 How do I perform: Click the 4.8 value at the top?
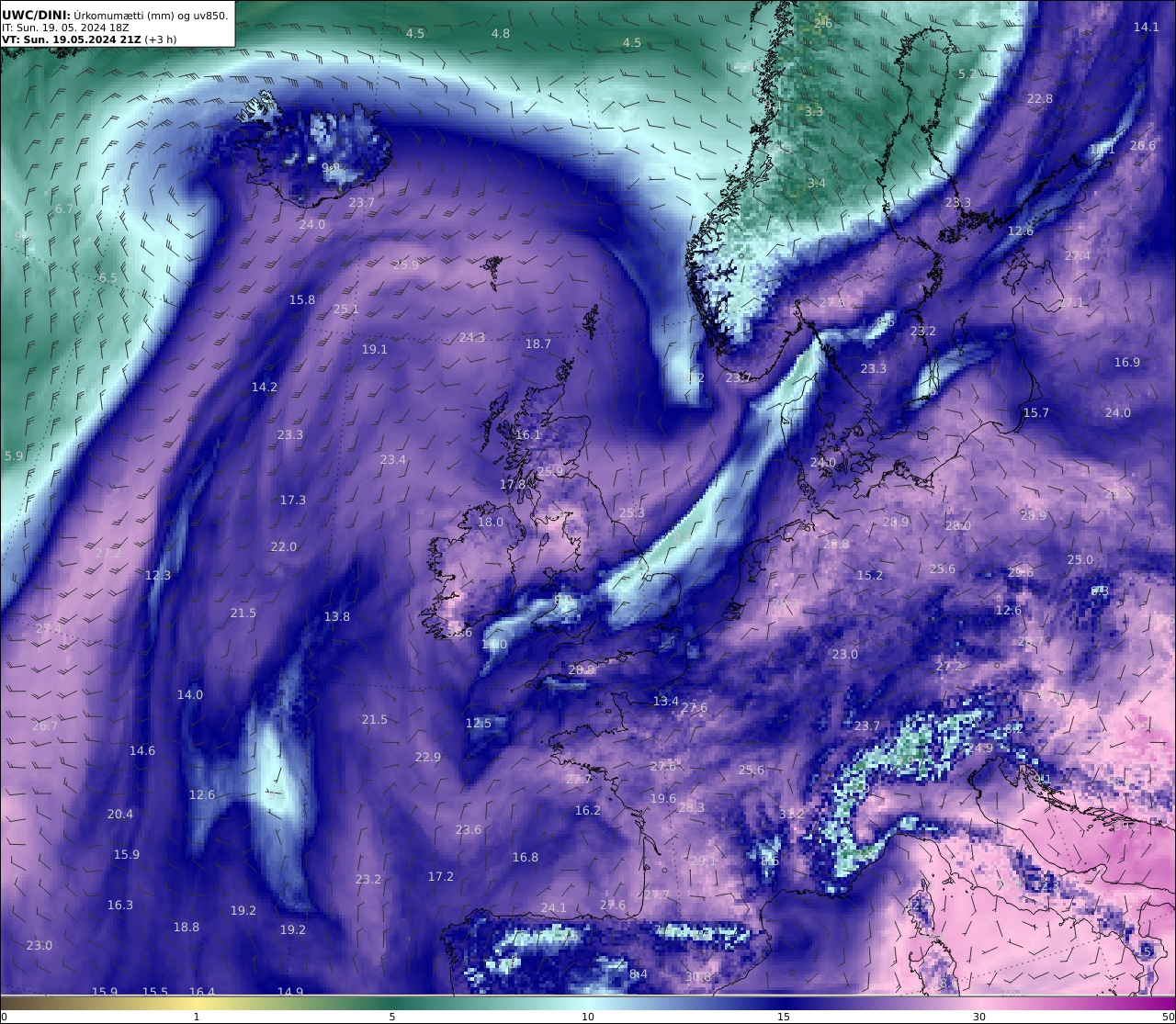click(x=501, y=33)
